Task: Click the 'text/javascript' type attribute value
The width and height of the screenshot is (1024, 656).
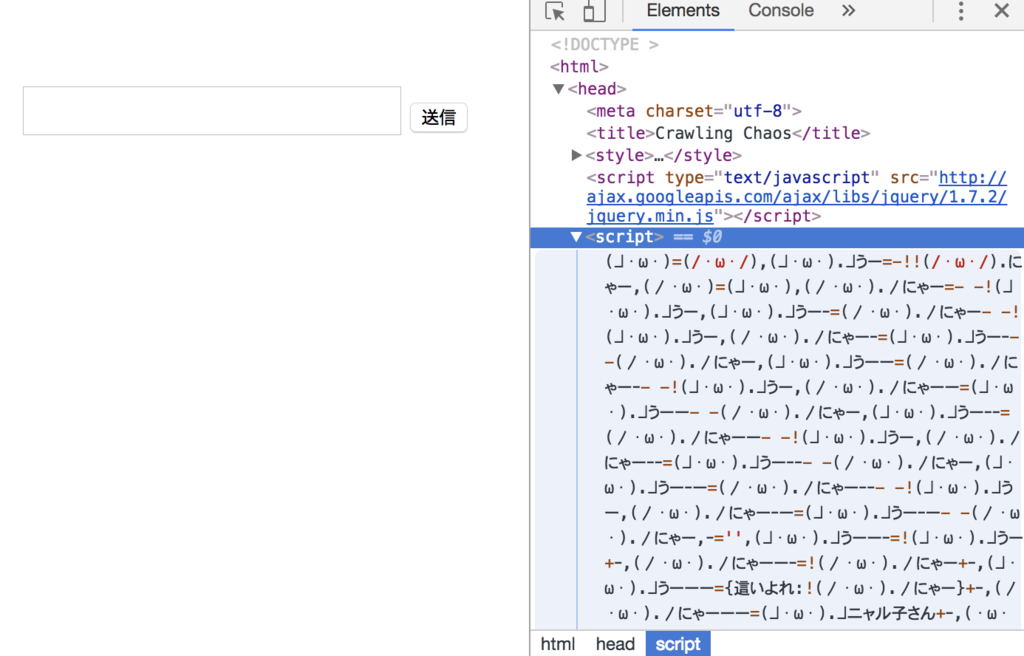Action: click(797, 178)
